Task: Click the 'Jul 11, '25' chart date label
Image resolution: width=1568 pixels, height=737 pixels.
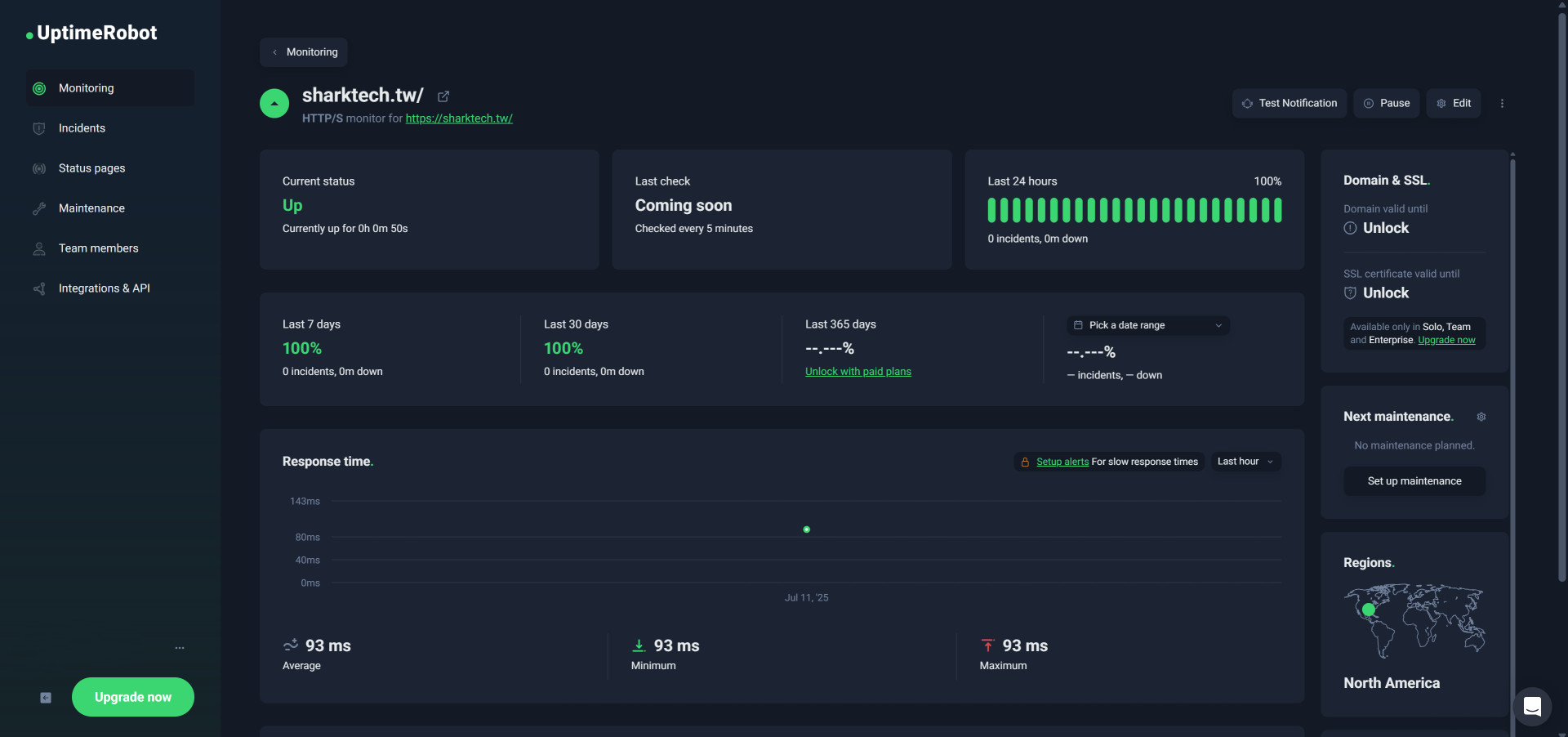Action: click(x=807, y=598)
